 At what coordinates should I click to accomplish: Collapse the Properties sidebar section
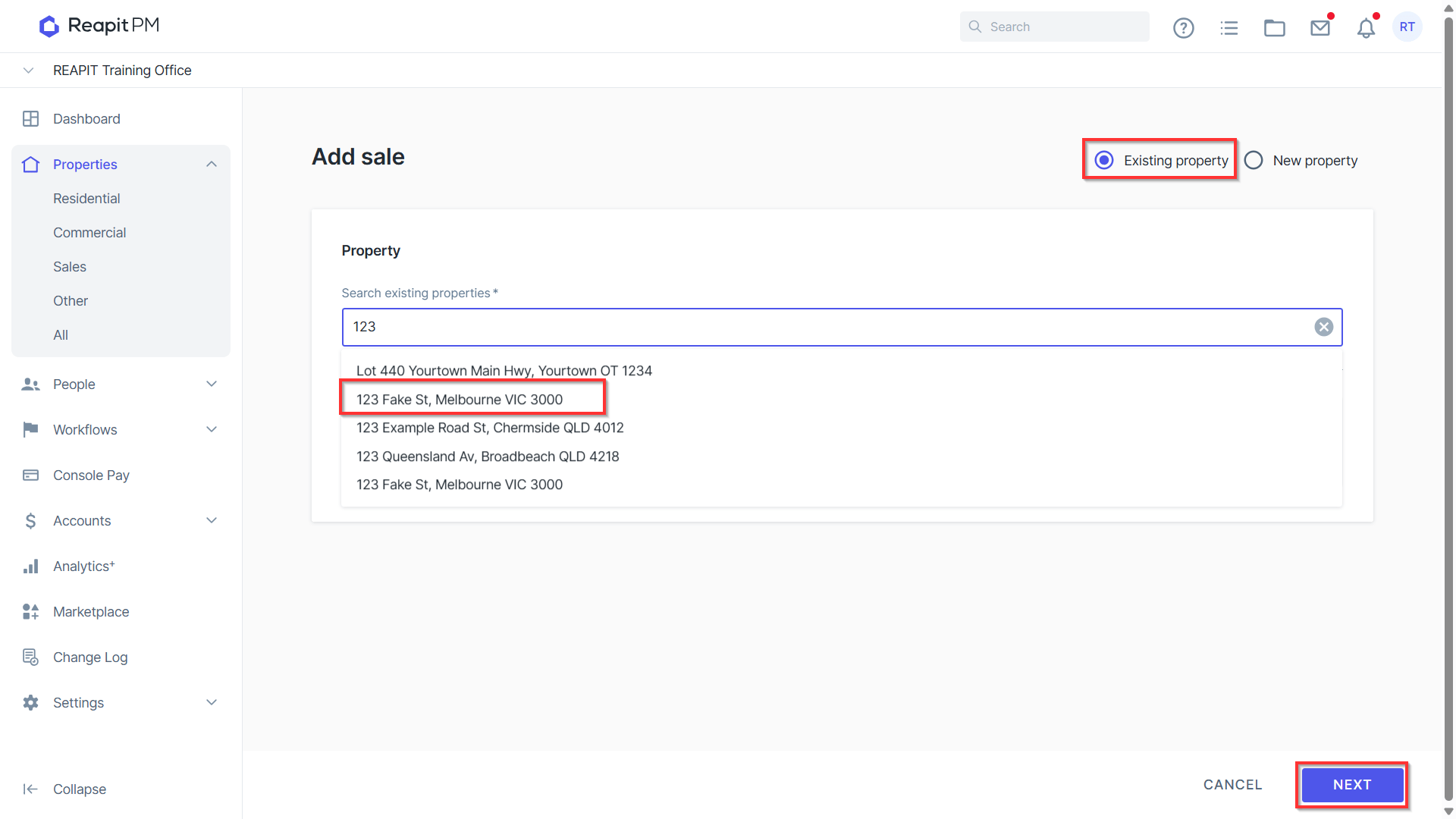pos(212,165)
